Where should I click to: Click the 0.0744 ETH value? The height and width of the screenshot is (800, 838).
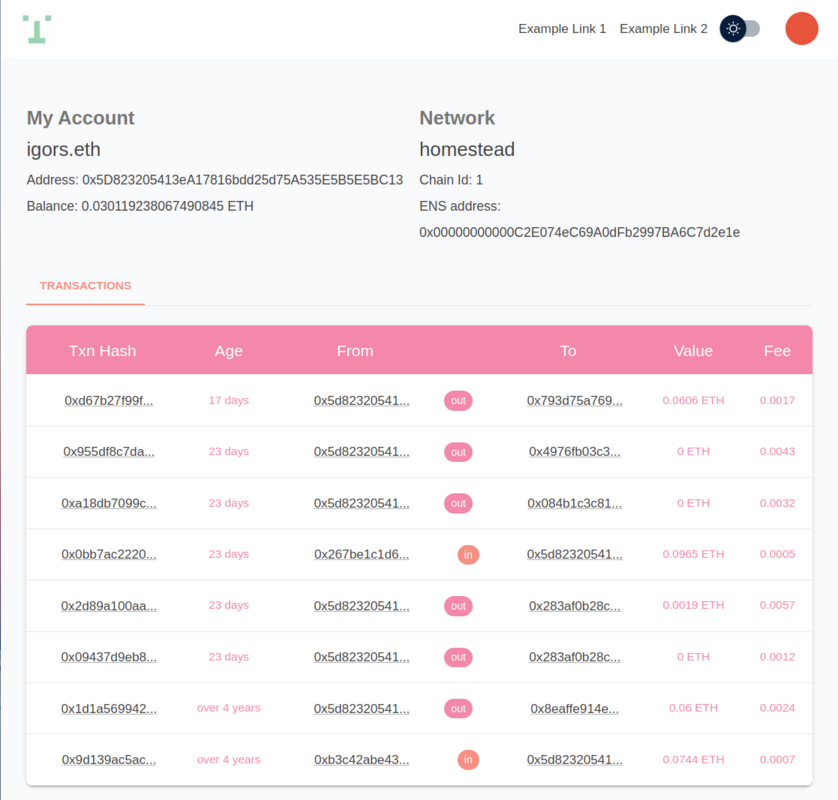[693, 759]
